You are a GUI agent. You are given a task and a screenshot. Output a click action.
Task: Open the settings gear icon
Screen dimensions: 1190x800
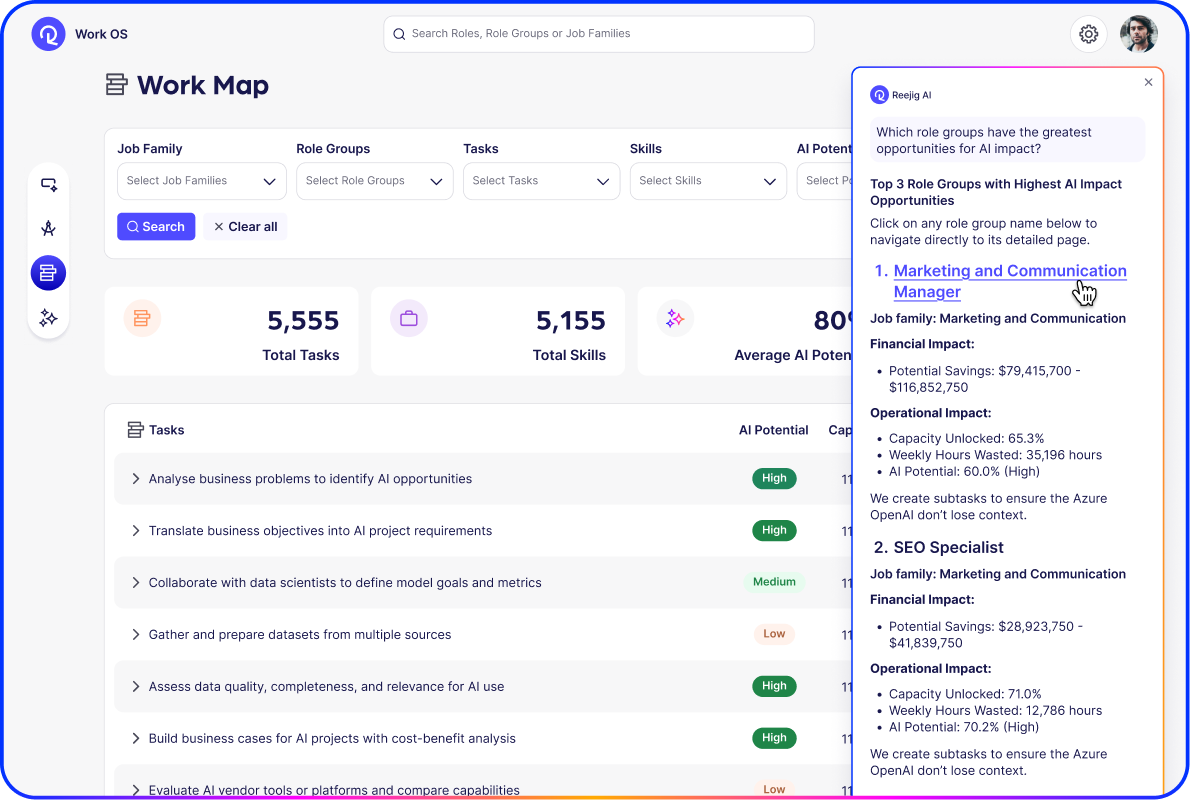click(1088, 34)
